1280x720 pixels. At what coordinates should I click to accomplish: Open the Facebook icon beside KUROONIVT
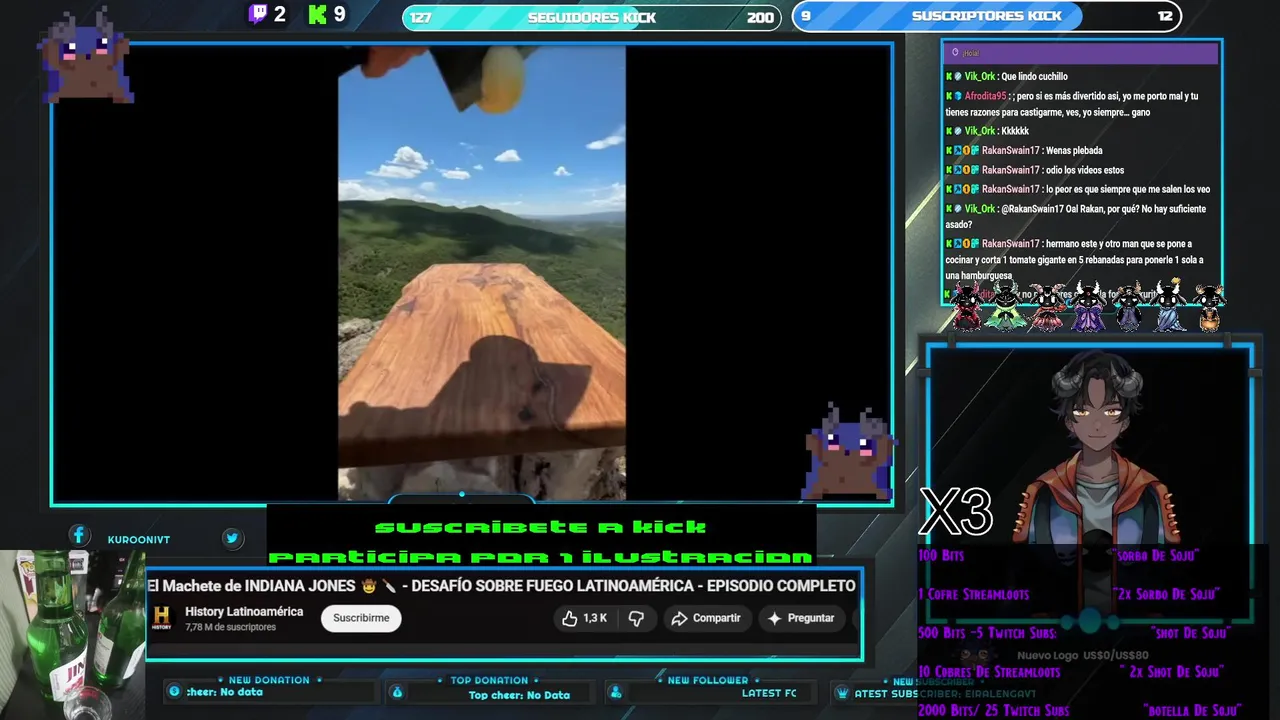click(79, 536)
